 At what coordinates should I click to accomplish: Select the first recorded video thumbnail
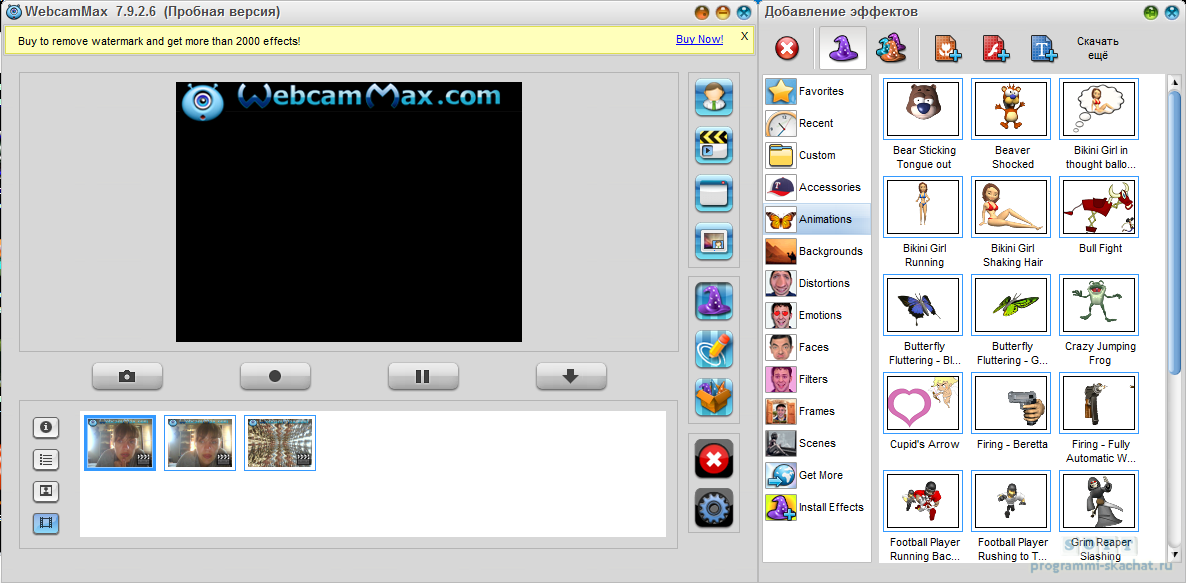120,442
